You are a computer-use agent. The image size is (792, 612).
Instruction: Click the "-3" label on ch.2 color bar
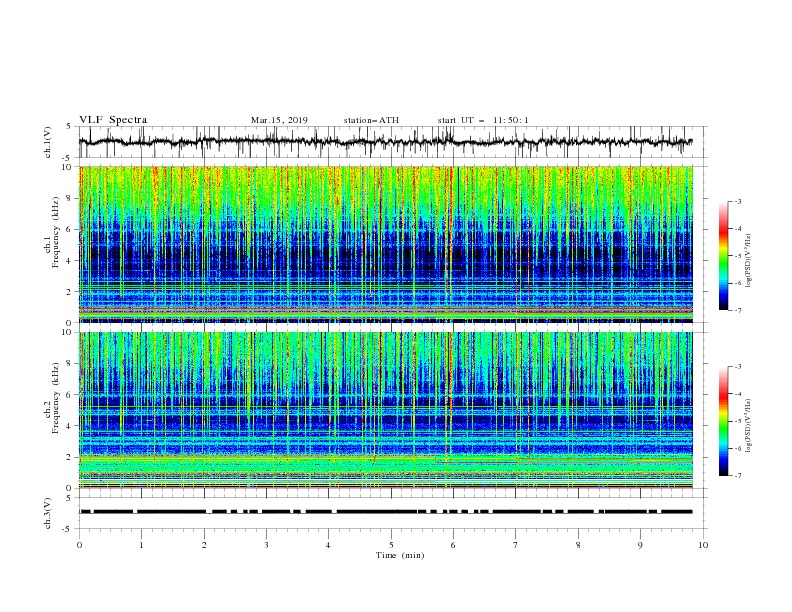(x=738, y=367)
